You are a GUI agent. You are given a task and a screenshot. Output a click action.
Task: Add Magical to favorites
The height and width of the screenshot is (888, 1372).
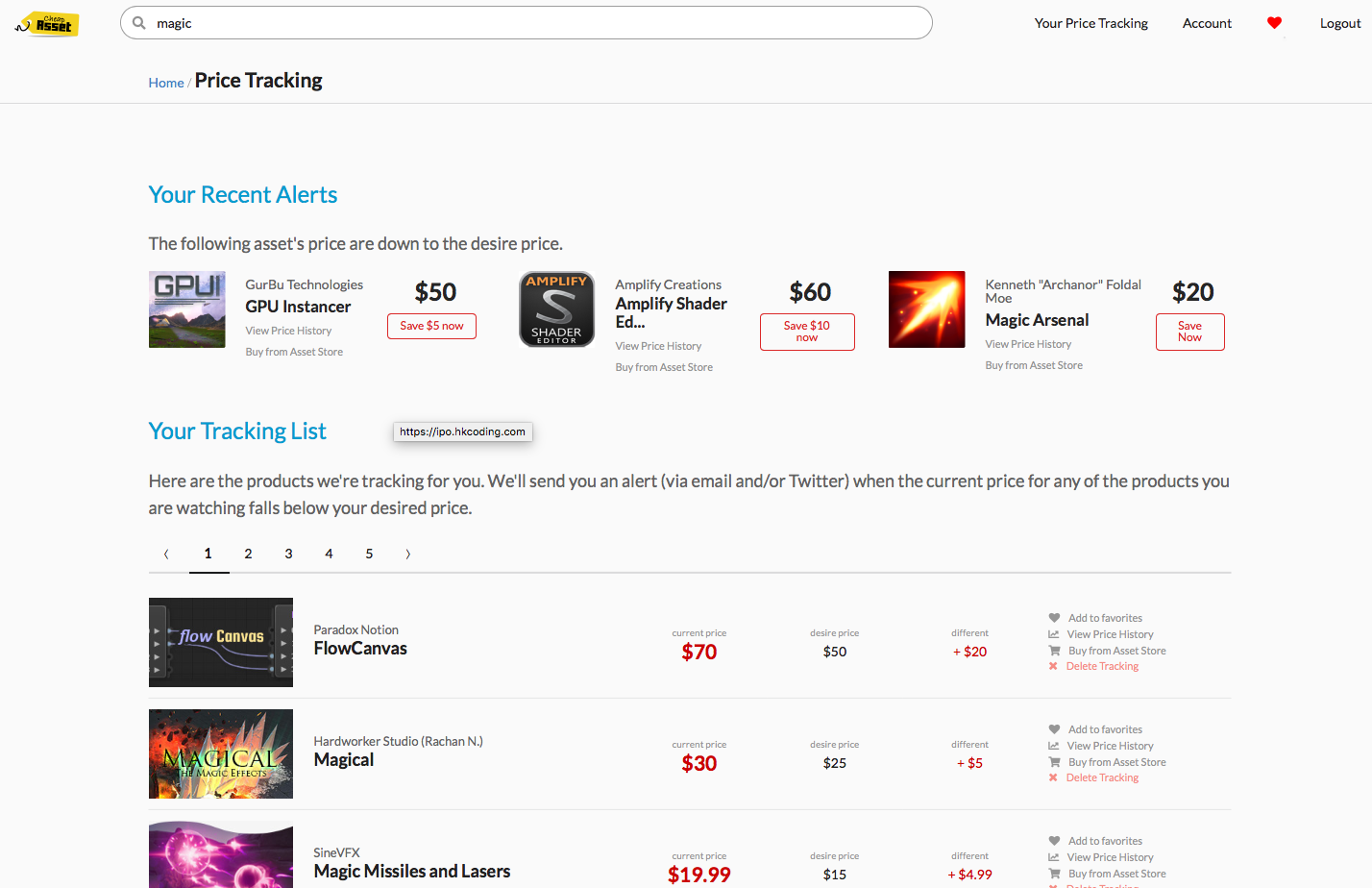(1105, 729)
